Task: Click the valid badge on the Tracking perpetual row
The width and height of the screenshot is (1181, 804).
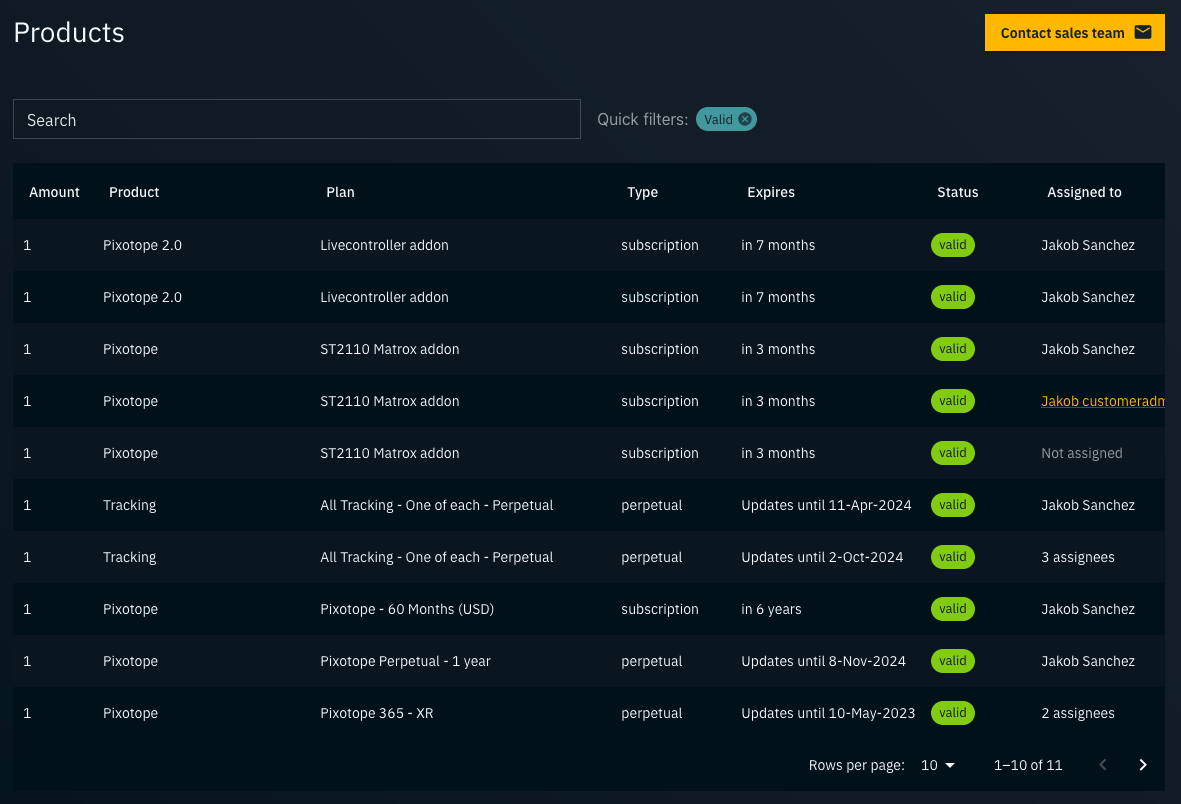Action: coord(952,505)
